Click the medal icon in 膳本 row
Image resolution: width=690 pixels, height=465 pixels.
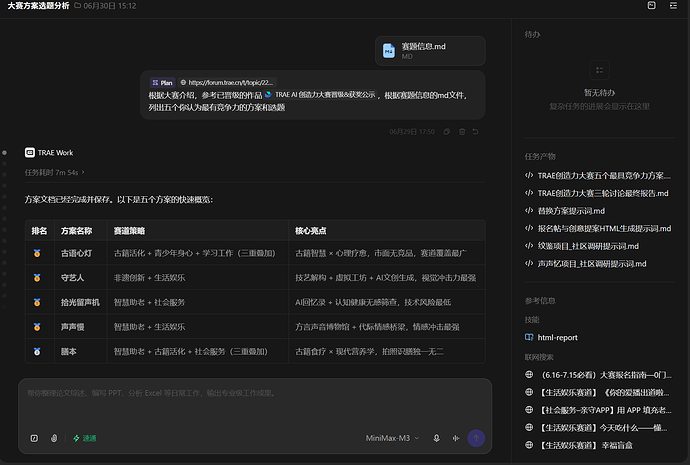(37, 351)
